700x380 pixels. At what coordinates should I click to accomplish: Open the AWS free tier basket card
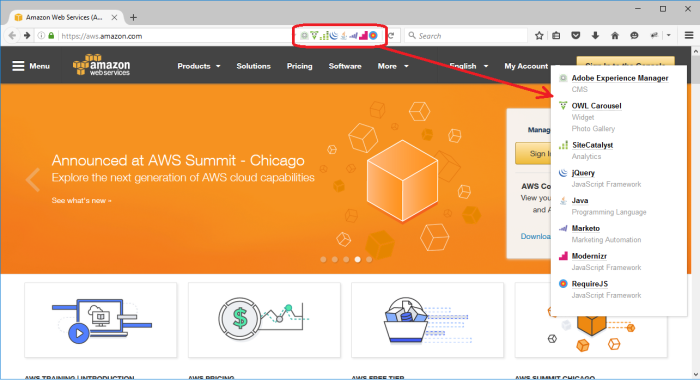428,320
